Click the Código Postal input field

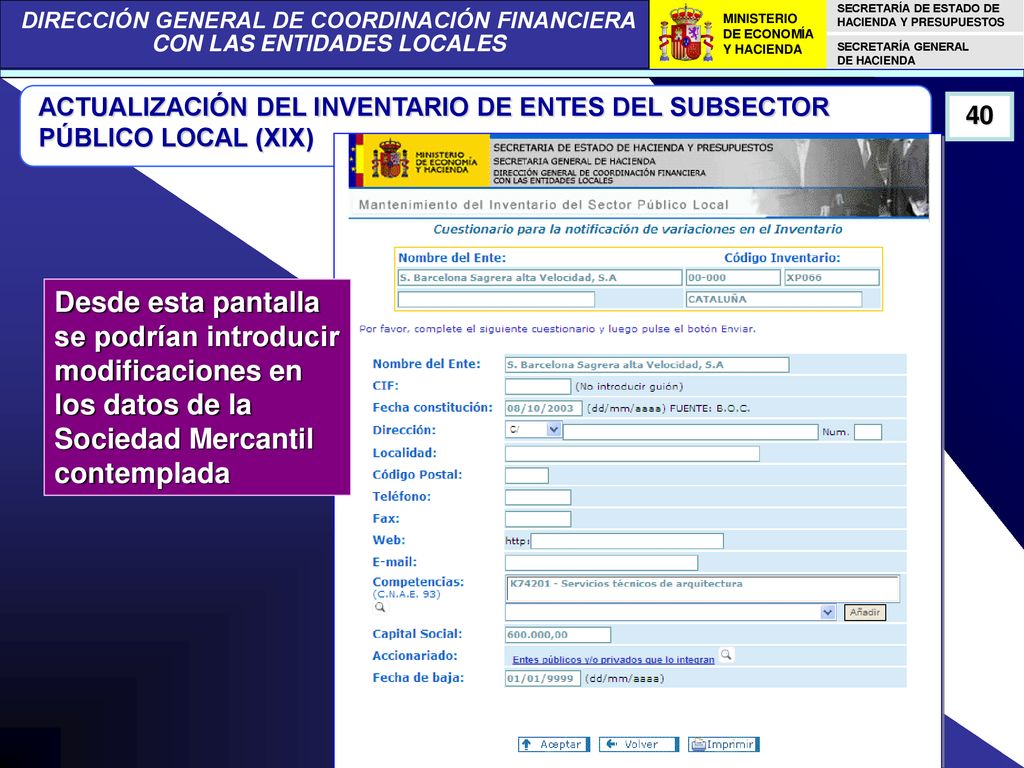(x=527, y=475)
